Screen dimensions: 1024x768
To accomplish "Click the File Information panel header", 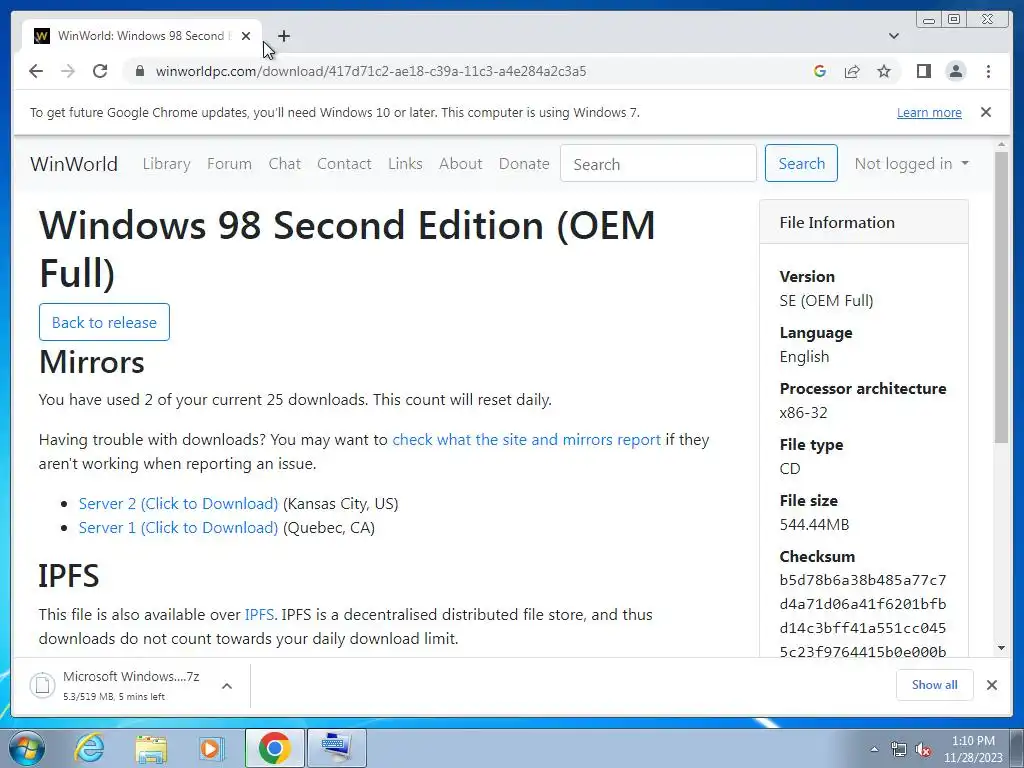I will [x=863, y=222].
